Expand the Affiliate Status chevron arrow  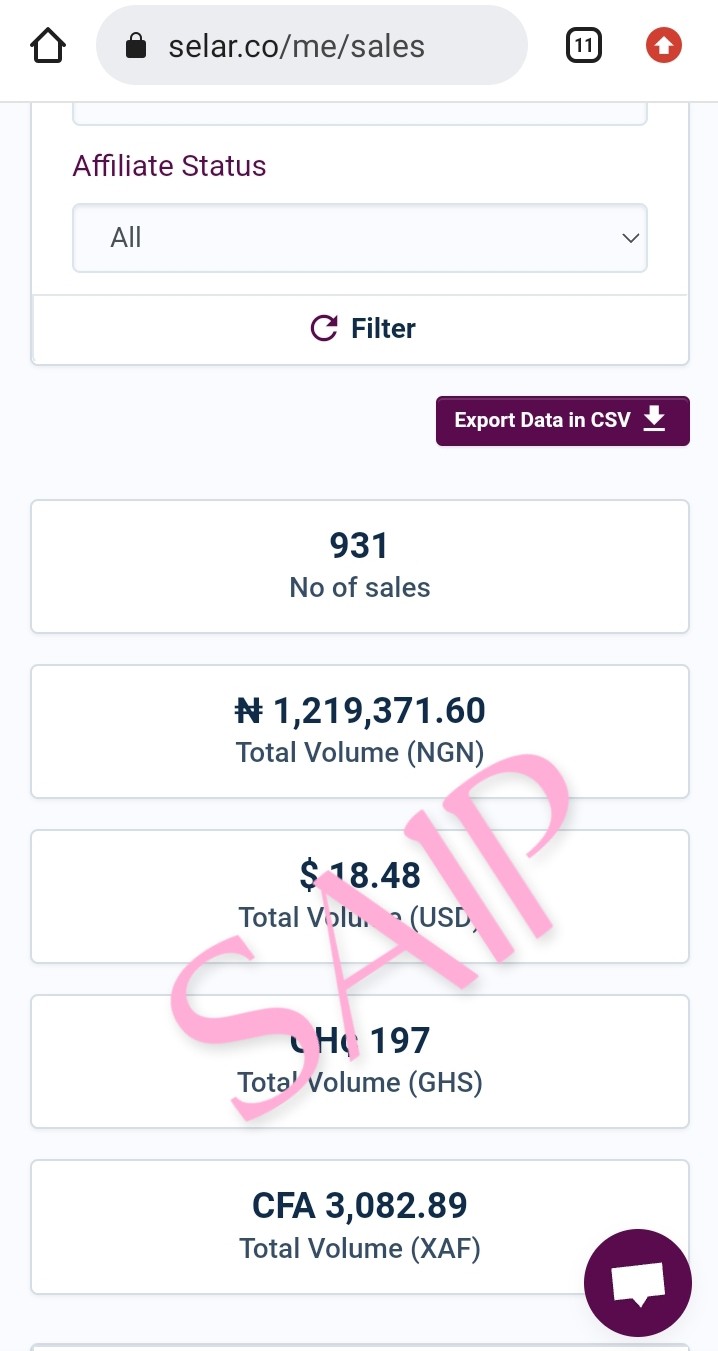pyautogui.click(x=630, y=238)
